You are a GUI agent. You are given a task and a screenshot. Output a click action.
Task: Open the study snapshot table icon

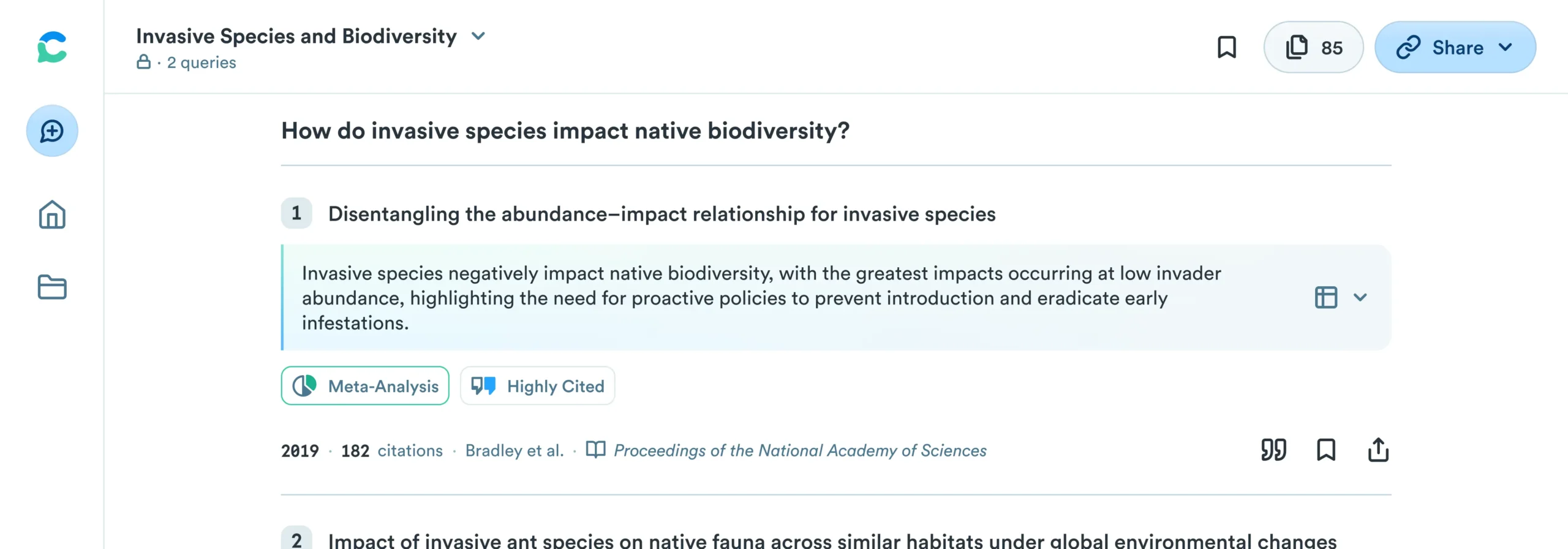coord(1326,298)
